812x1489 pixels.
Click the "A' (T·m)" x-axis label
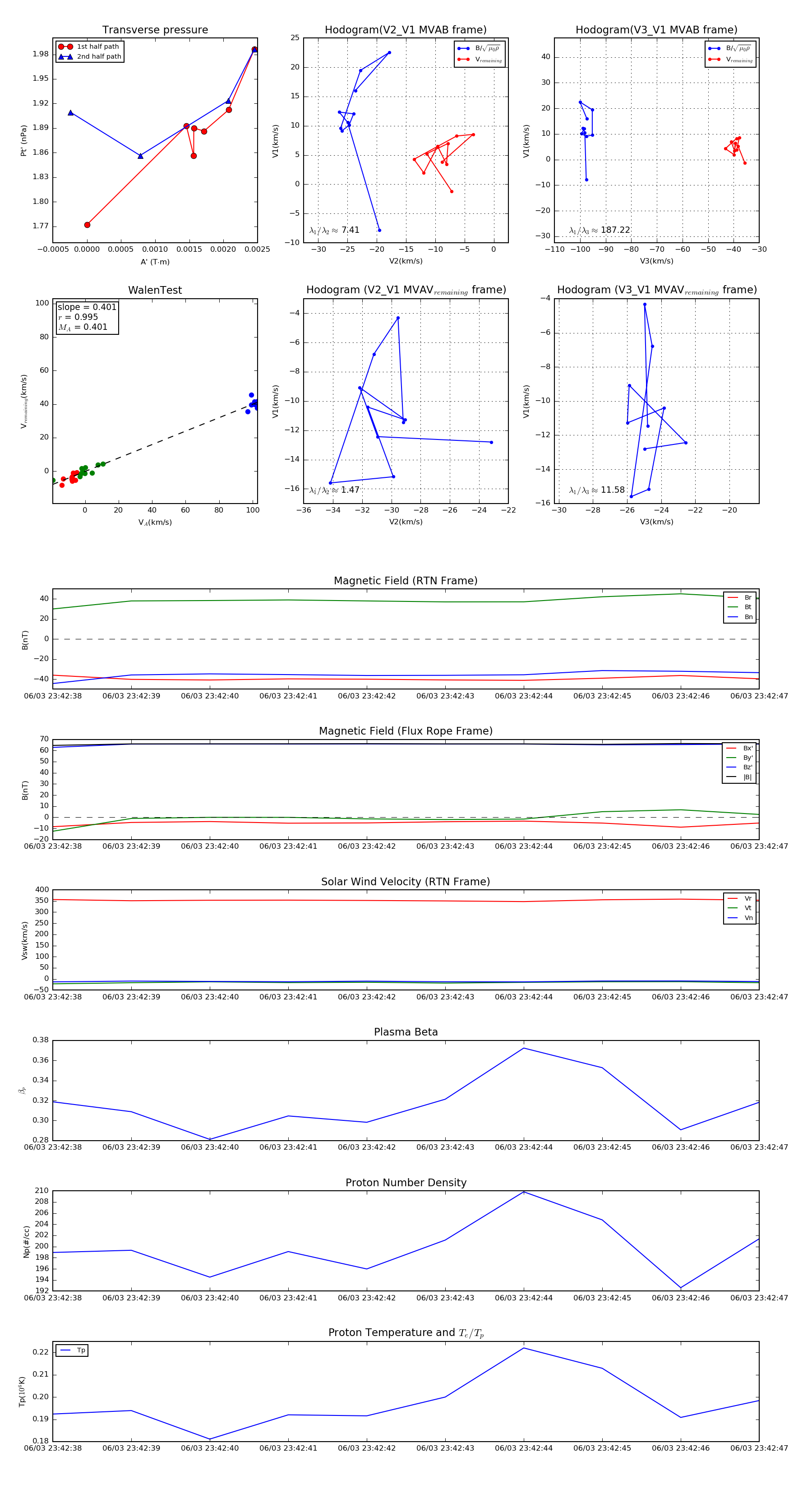(x=155, y=262)
